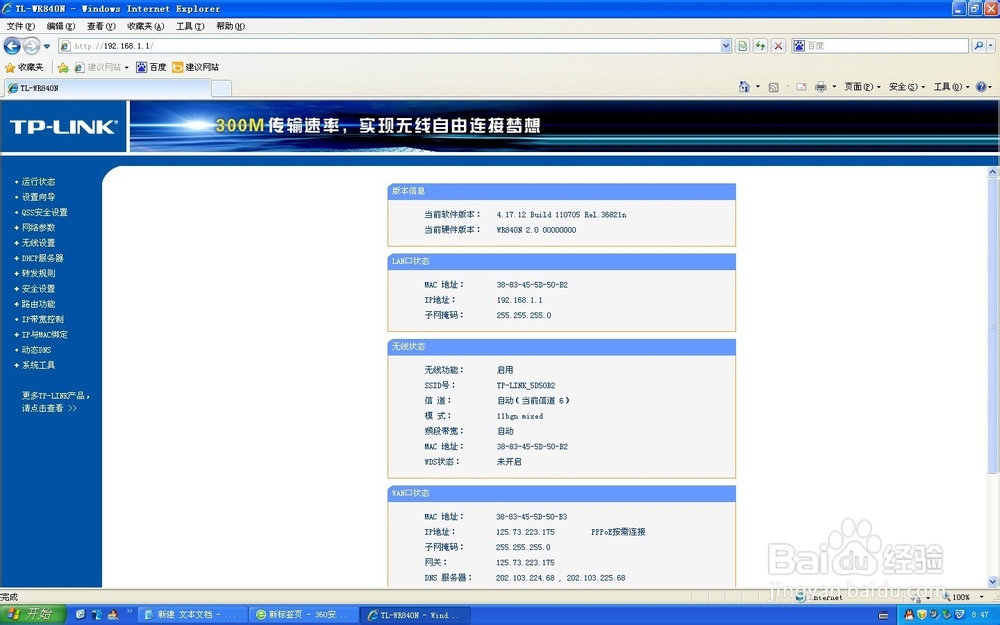Expand 安全设置 in router sidebar
This screenshot has width=1000, height=625.
pos(38,289)
